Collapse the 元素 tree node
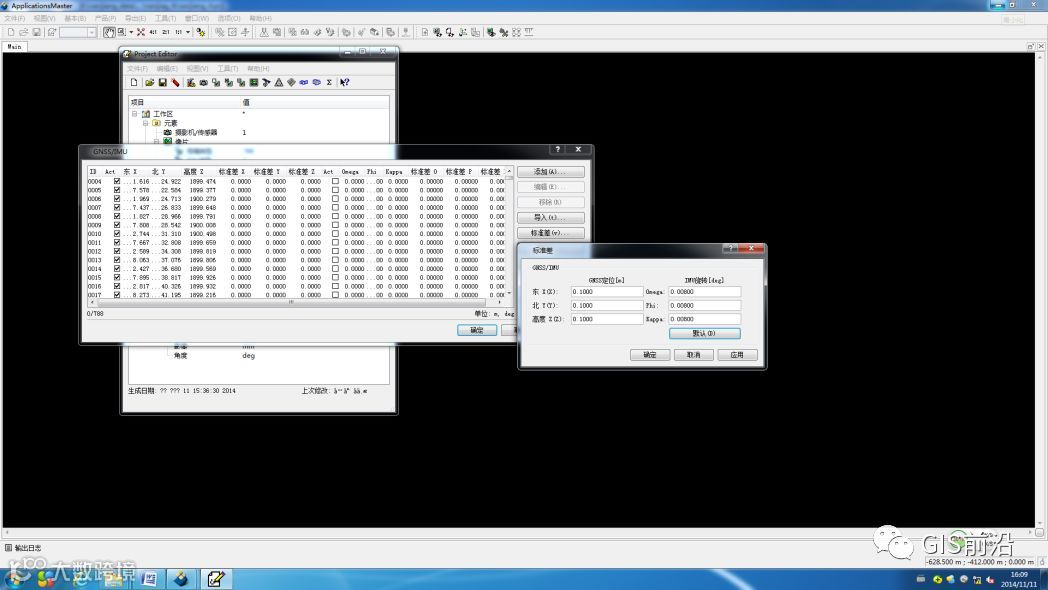1048x590 pixels. pos(145,123)
